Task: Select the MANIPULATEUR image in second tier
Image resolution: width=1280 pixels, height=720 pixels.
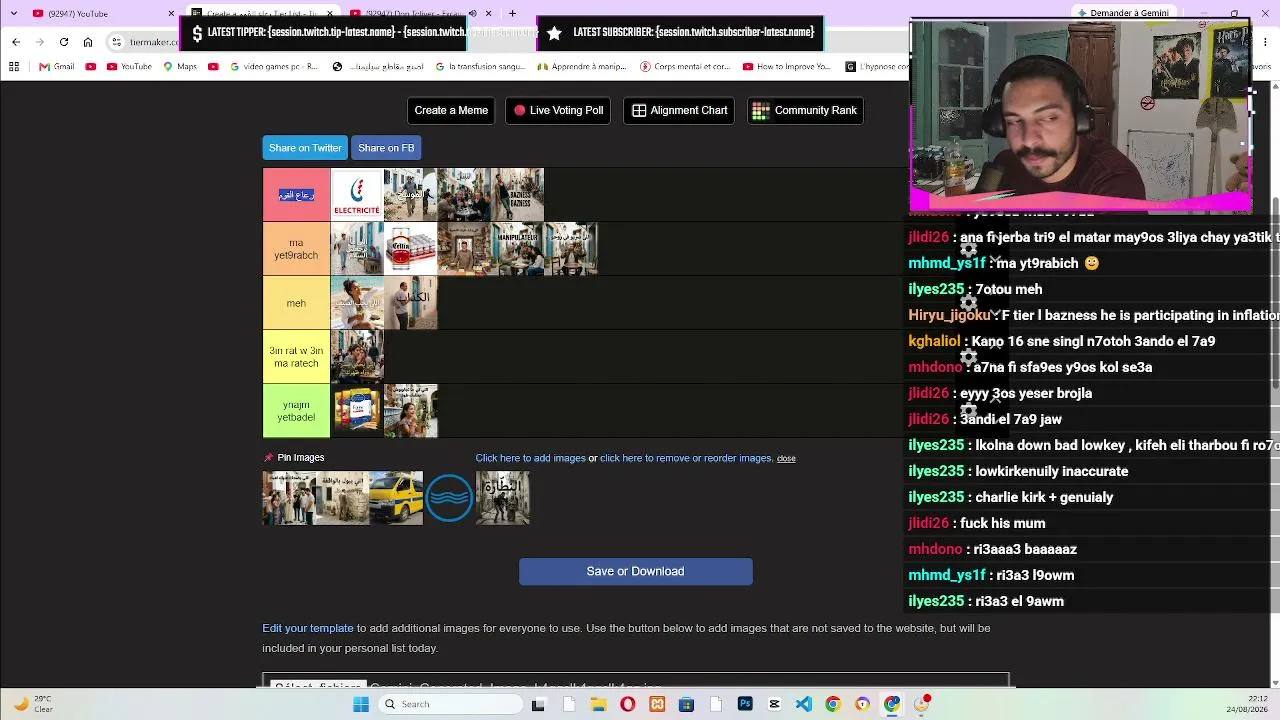Action: [x=518, y=249]
